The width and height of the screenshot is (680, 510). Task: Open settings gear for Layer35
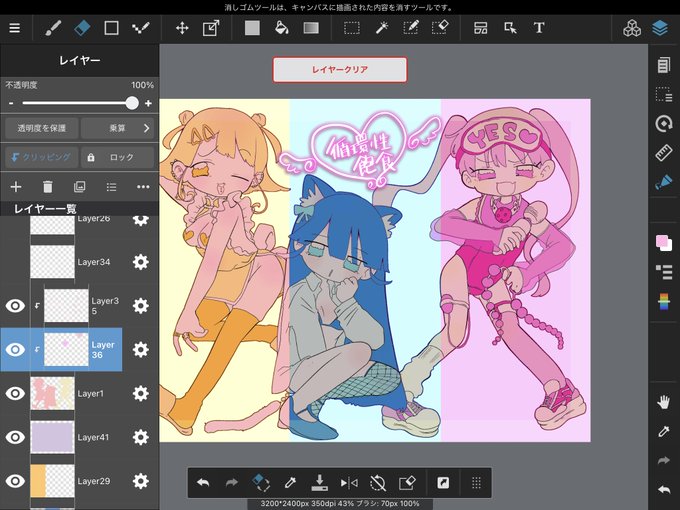click(141, 306)
